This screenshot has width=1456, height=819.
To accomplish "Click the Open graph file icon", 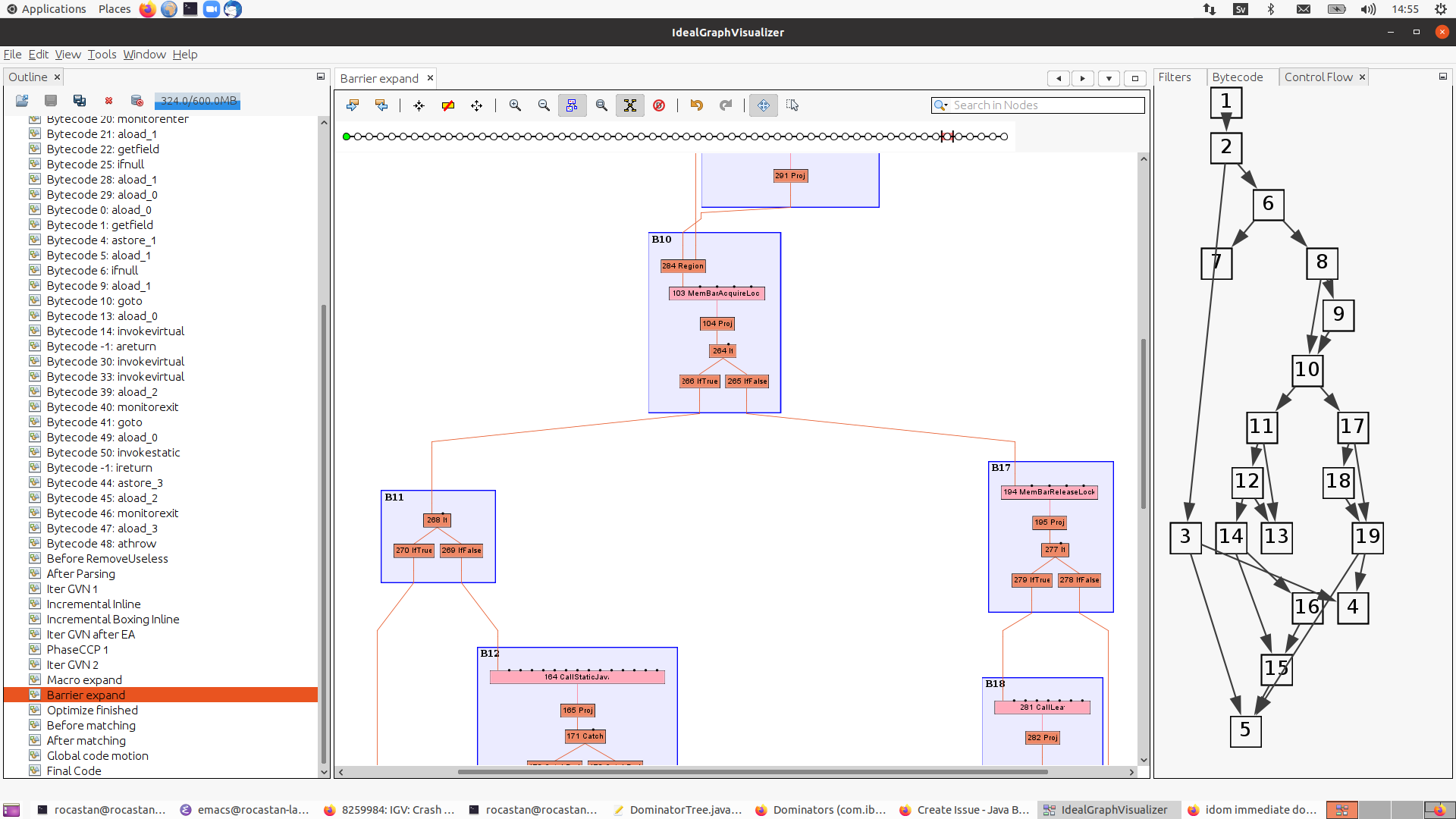I will pyautogui.click(x=22, y=101).
